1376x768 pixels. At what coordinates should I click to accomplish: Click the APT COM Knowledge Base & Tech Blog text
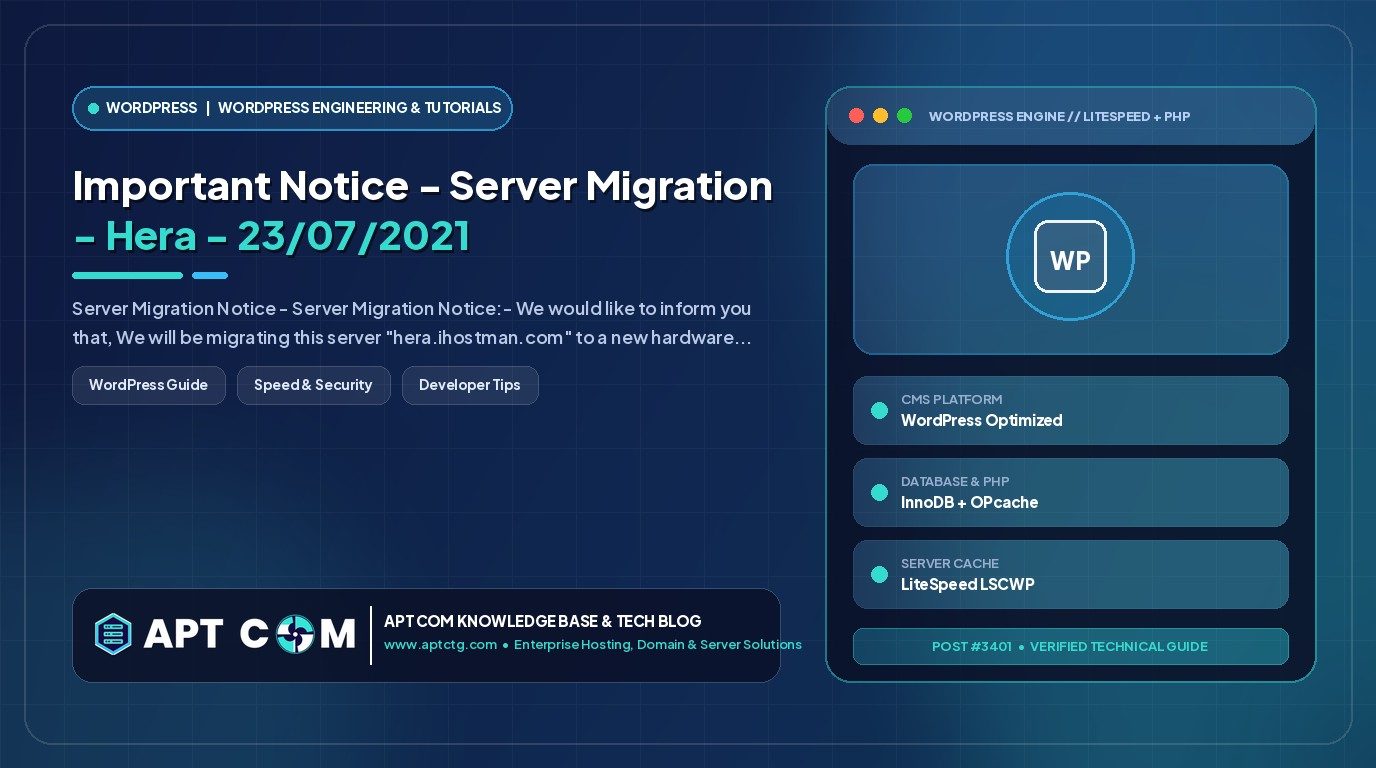click(x=542, y=621)
